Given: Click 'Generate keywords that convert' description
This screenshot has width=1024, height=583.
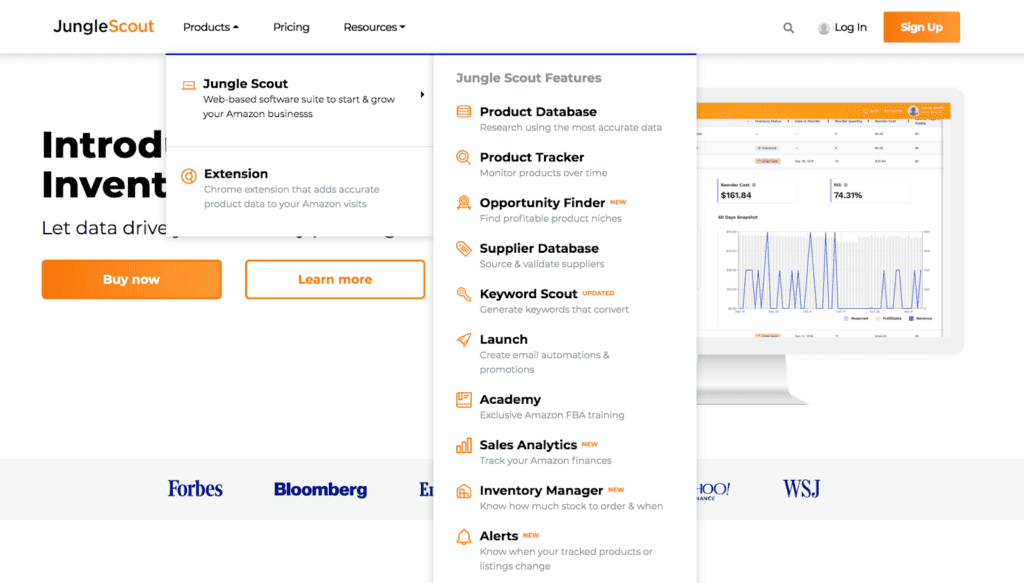Looking at the screenshot, I should [554, 309].
